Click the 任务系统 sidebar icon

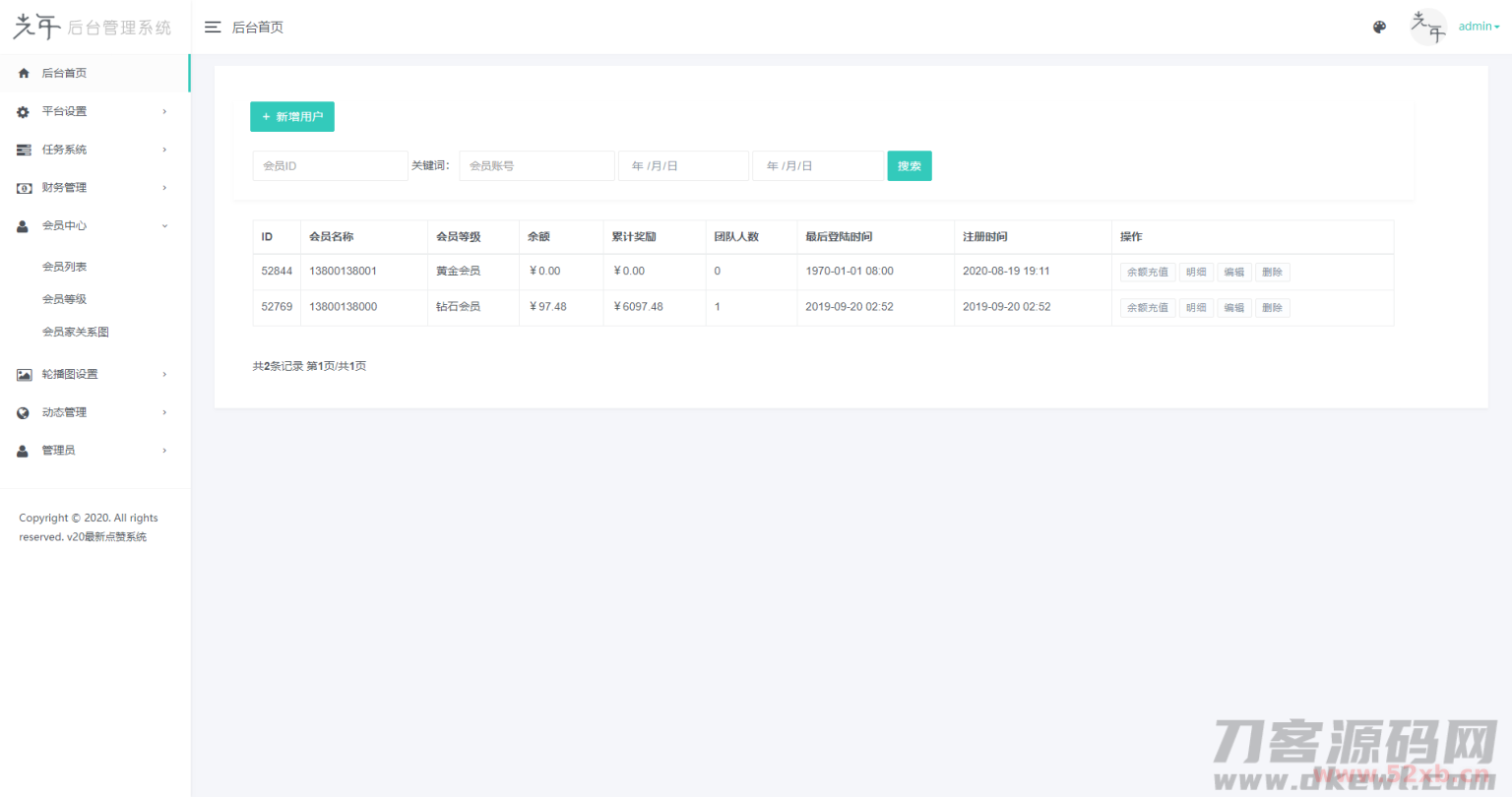coord(24,151)
